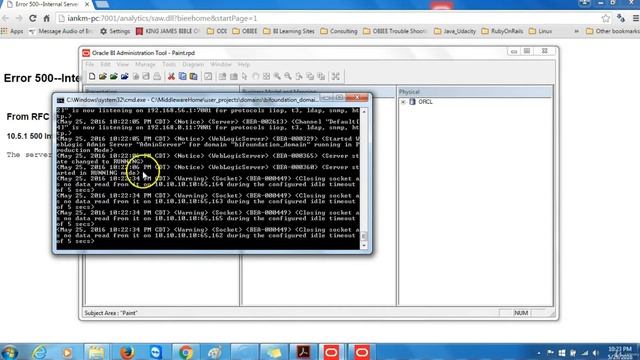Image resolution: width=640 pixels, height=360 pixels.
Task: Open the Linux bookmarks folder
Action: (x=540, y=31)
